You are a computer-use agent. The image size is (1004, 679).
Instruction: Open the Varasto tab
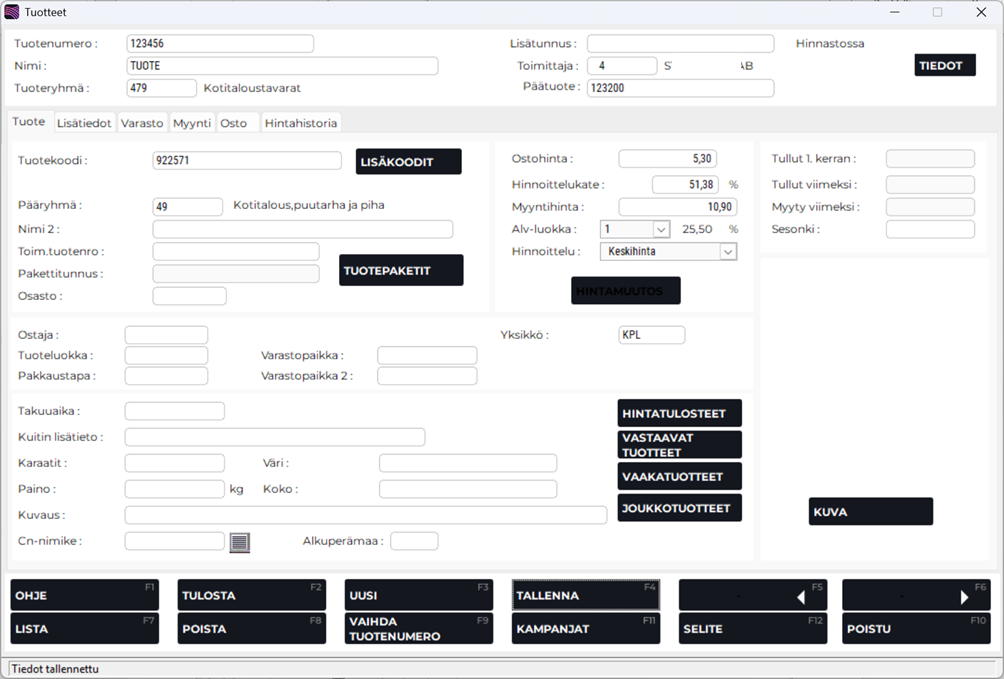141,123
